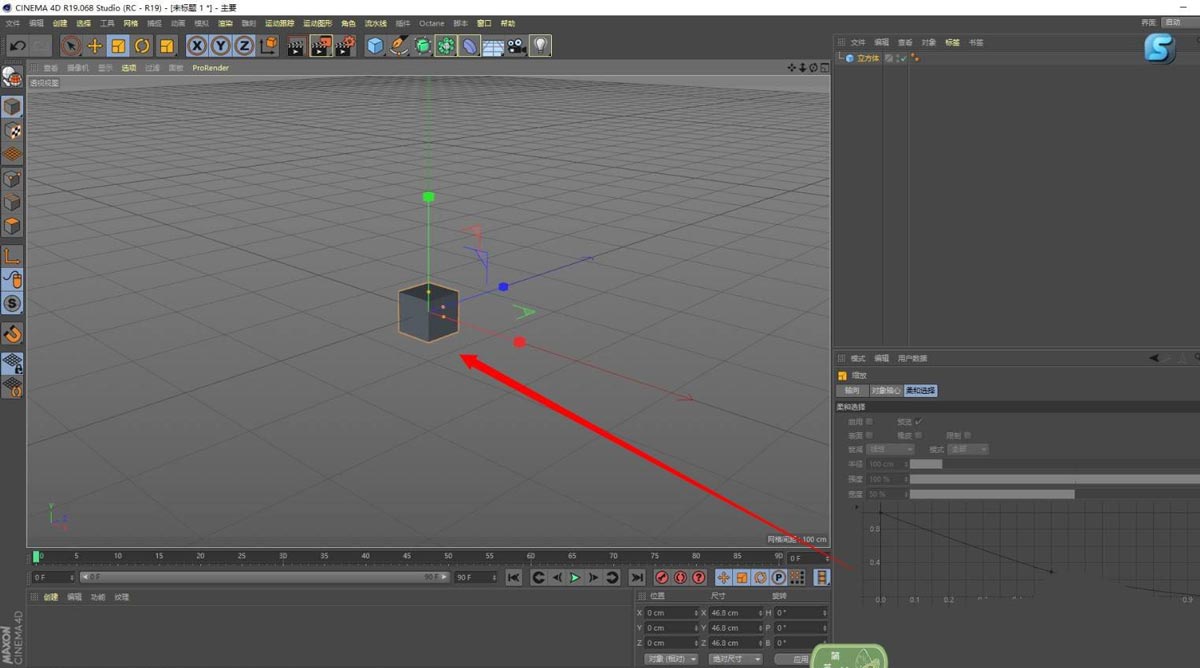The width and height of the screenshot is (1200, 668).
Task: Toggle the 预览 checkbox
Action: (918, 422)
